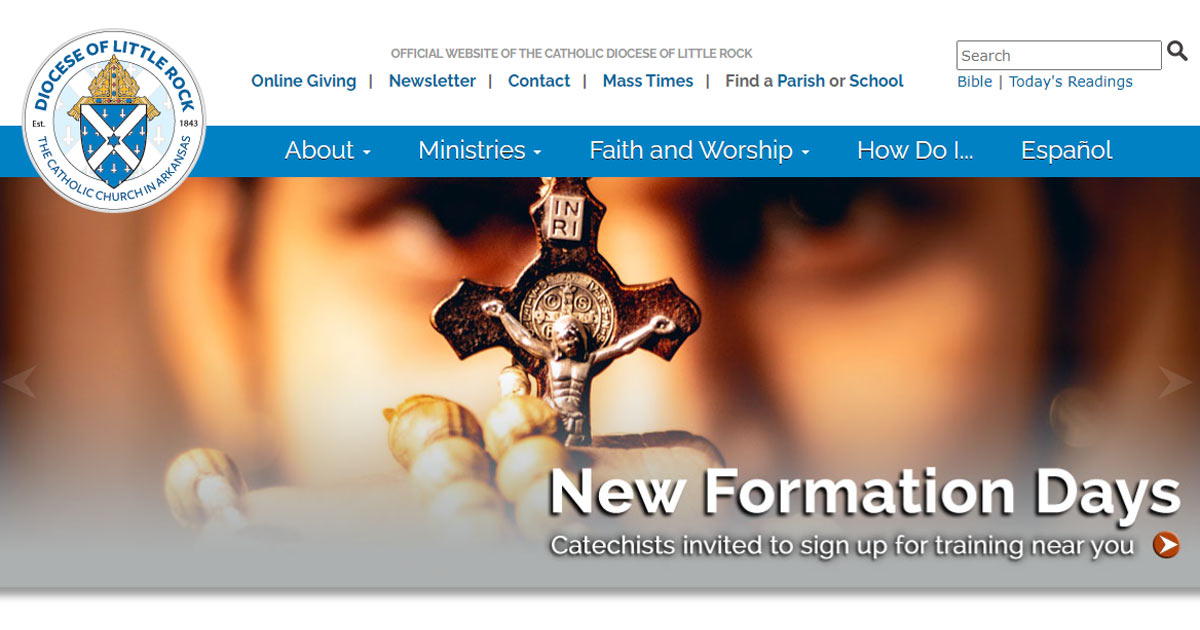Click the Parish link
Viewport: 1200px width, 630px height.
pos(801,81)
